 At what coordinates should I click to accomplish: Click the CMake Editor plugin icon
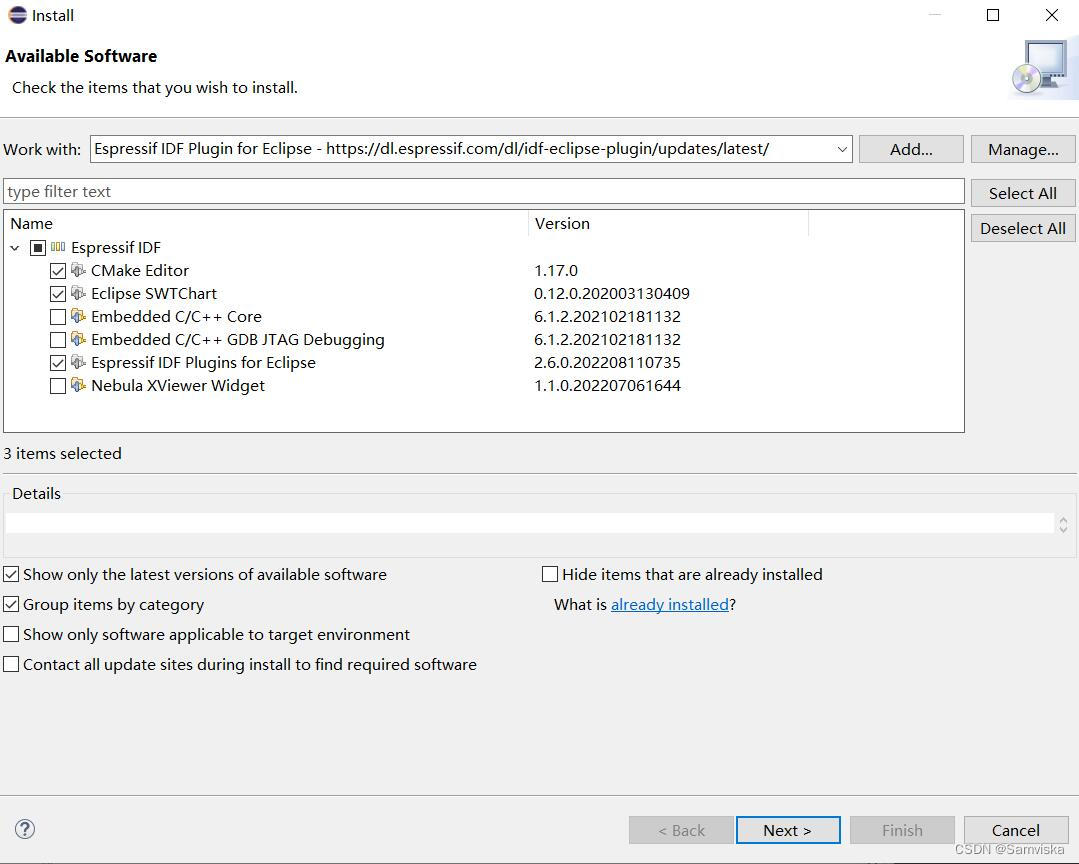pyautogui.click(x=79, y=270)
